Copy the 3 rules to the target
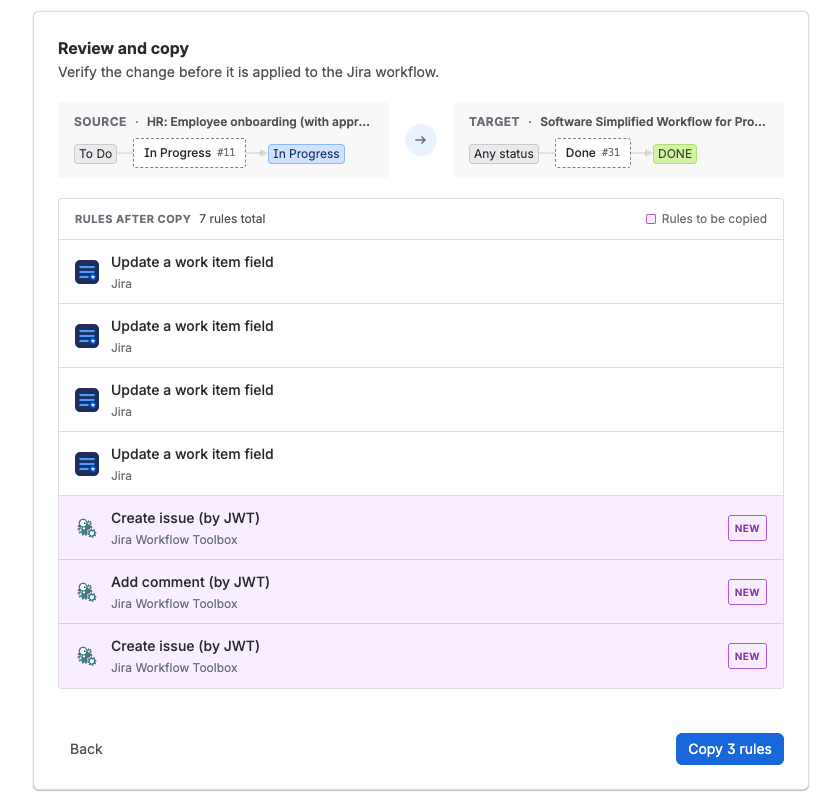This screenshot has height=804, width=832. pyautogui.click(x=730, y=749)
